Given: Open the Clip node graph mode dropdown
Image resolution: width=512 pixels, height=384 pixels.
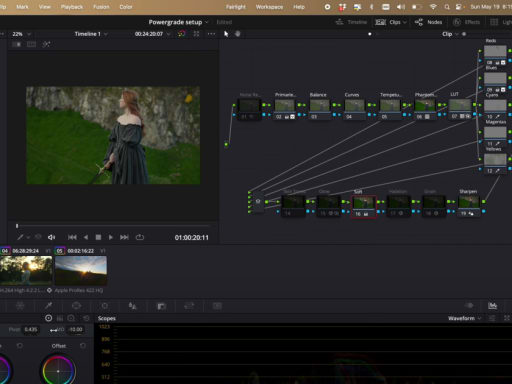Looking at the screenshot, I should point(450,34).
